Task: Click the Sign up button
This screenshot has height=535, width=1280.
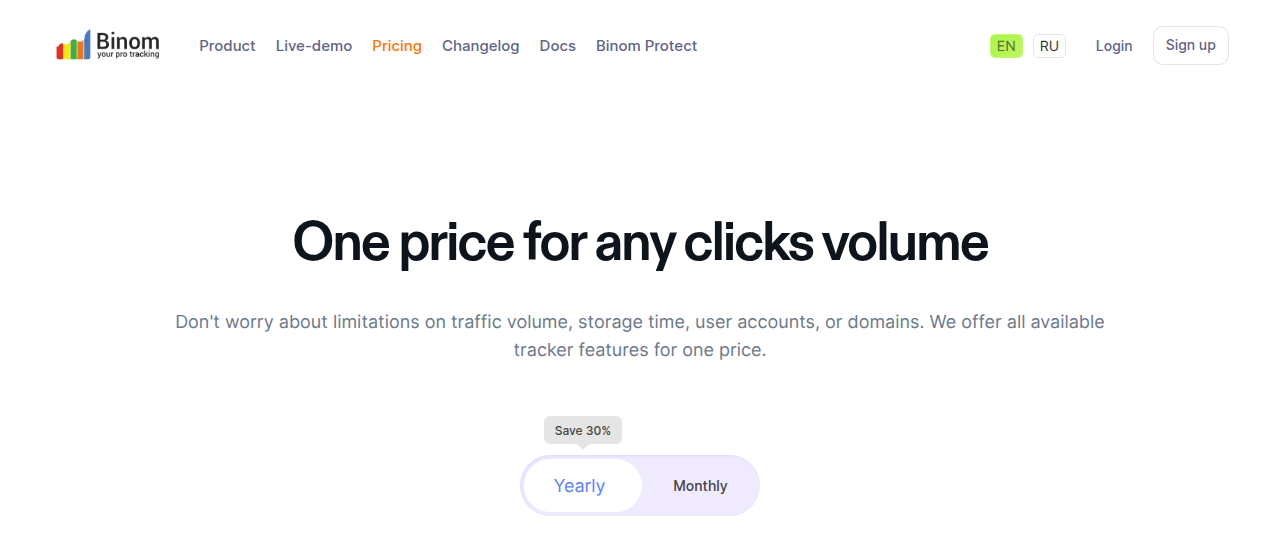Action: [1191, 45]
